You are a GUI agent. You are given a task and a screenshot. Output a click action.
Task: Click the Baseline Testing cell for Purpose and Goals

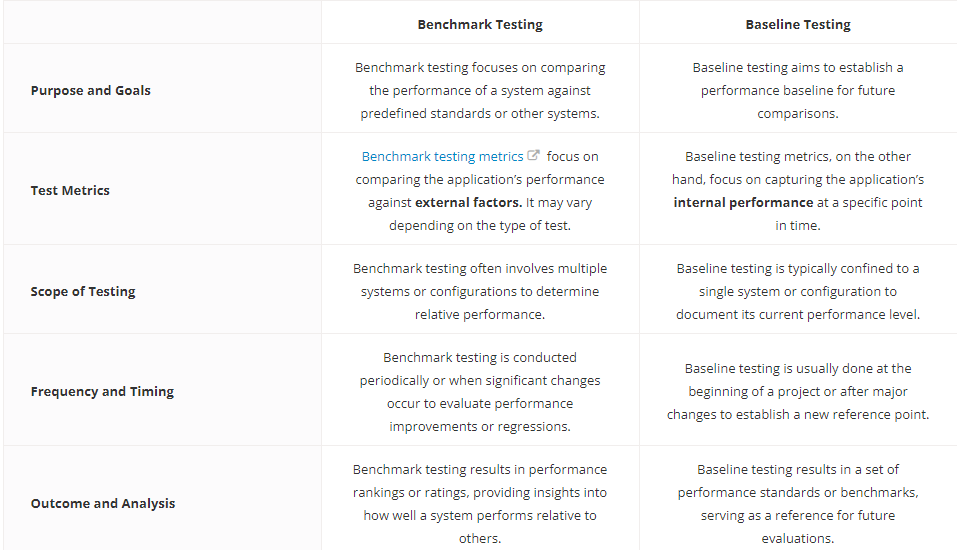coord(798,90)
